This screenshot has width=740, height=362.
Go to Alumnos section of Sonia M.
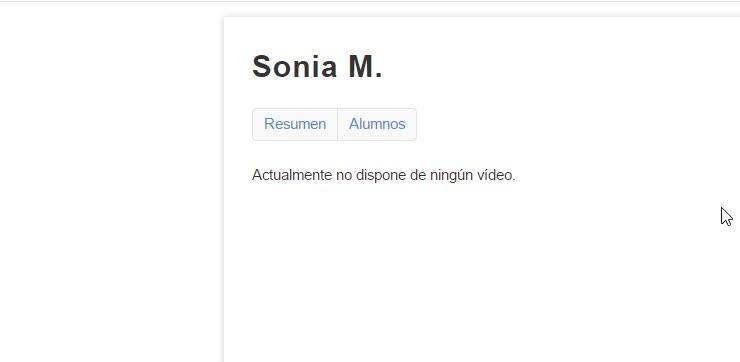[x=377, y=124]
